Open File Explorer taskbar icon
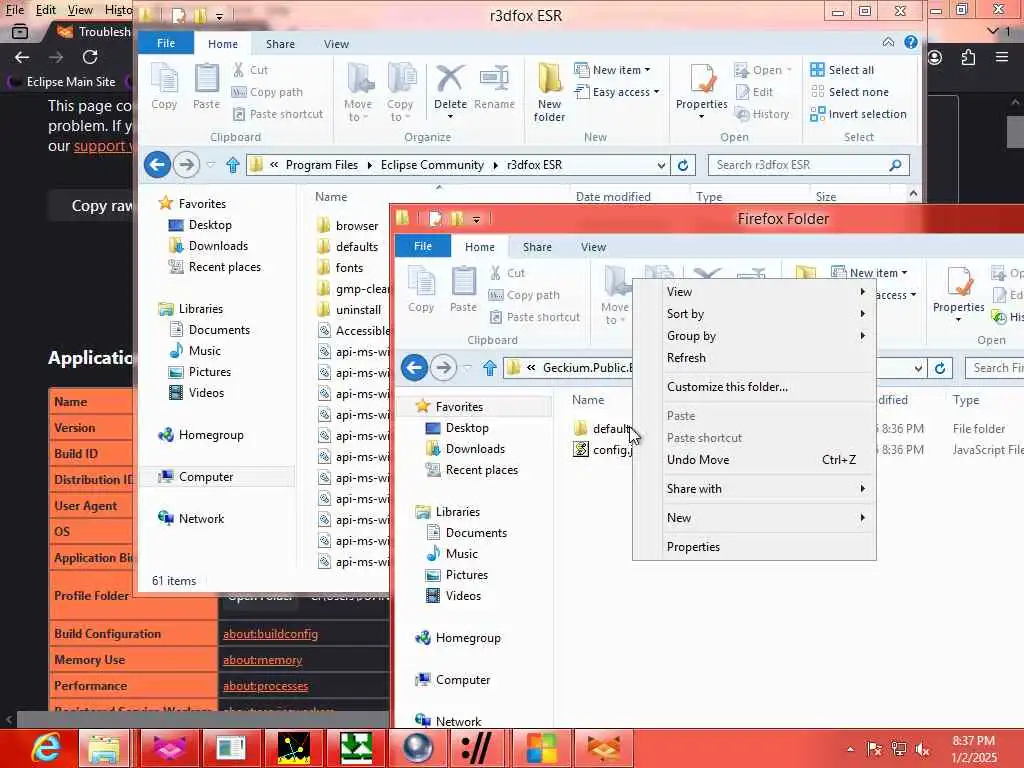Screen dimensions: 1024x768 click(104, 748)
